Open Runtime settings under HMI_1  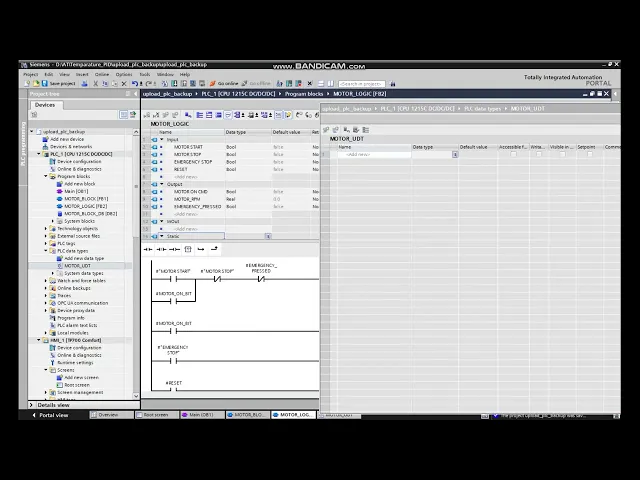coord(75,362)
